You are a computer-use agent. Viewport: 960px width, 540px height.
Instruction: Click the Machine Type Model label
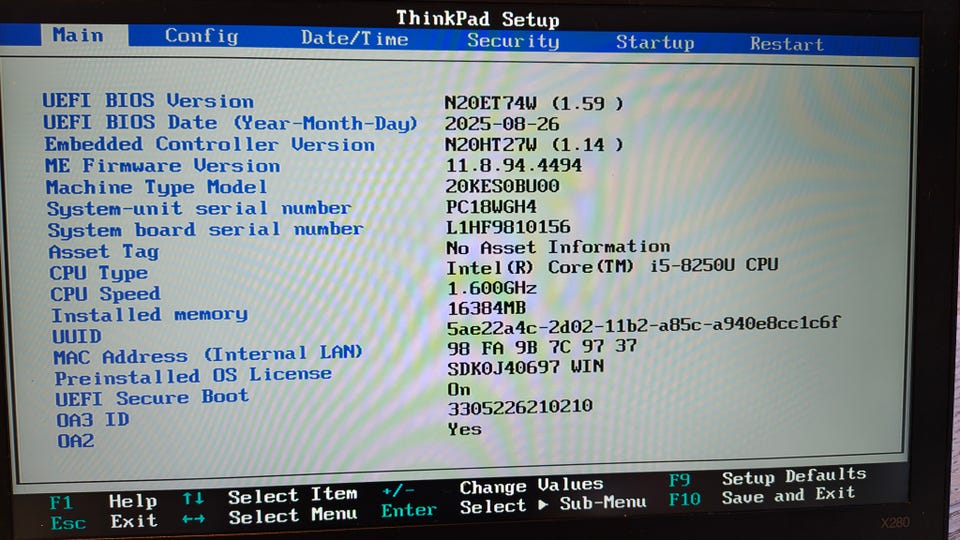157,187
